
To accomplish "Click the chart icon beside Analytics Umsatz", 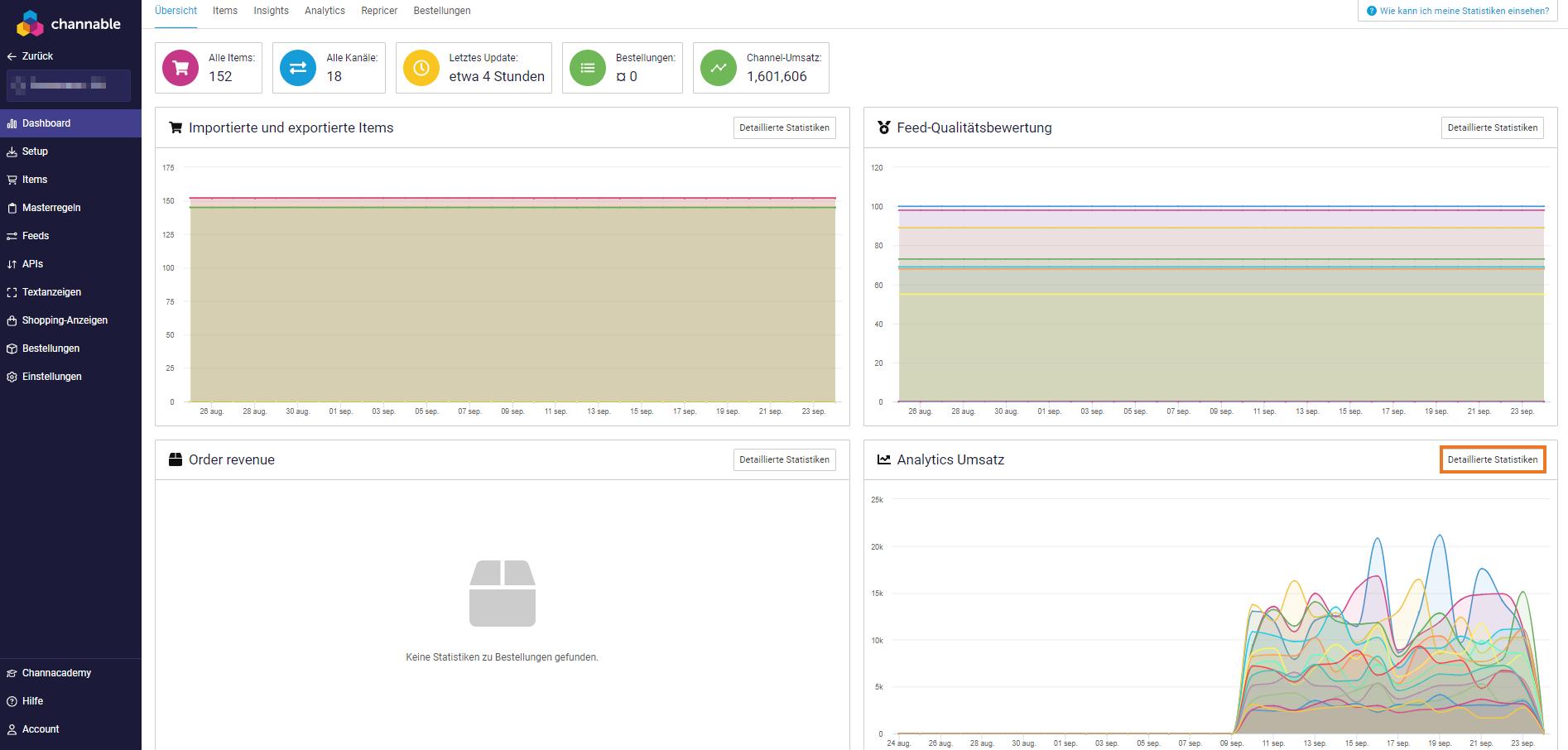I will [x=884, y=459].
